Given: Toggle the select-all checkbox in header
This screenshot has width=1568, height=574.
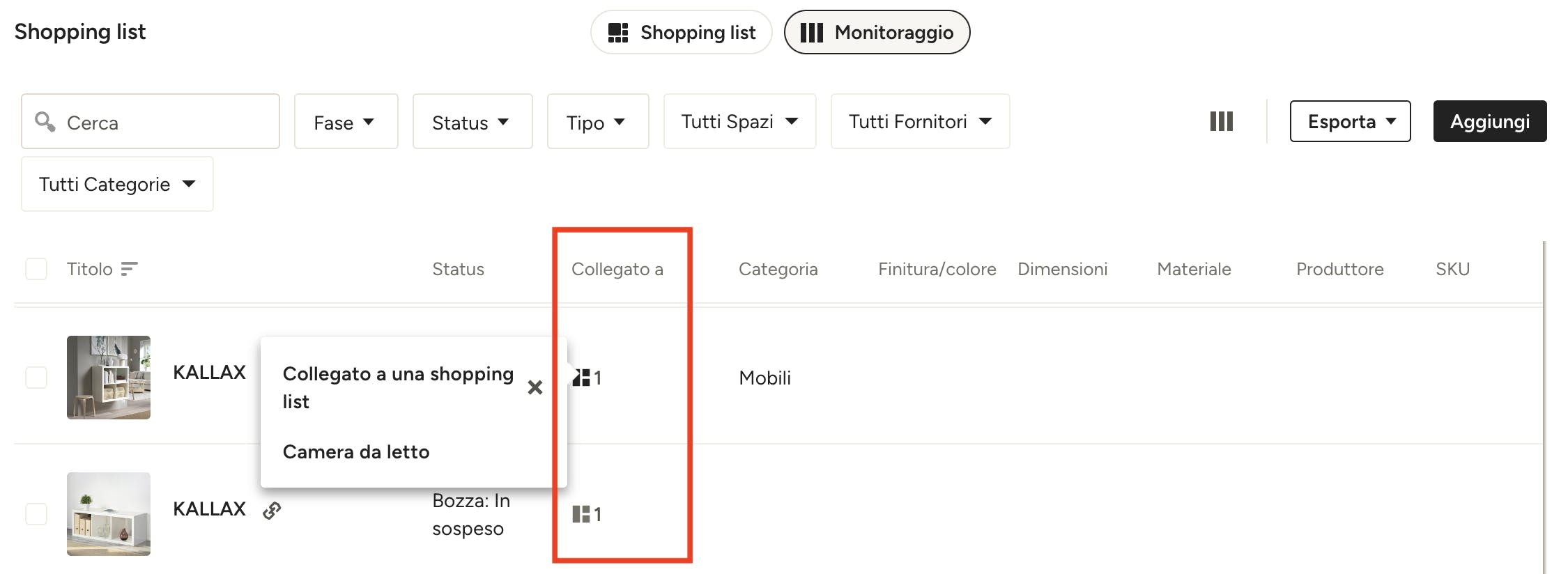Looking at the screenshot, I should (x=36, y=269).
